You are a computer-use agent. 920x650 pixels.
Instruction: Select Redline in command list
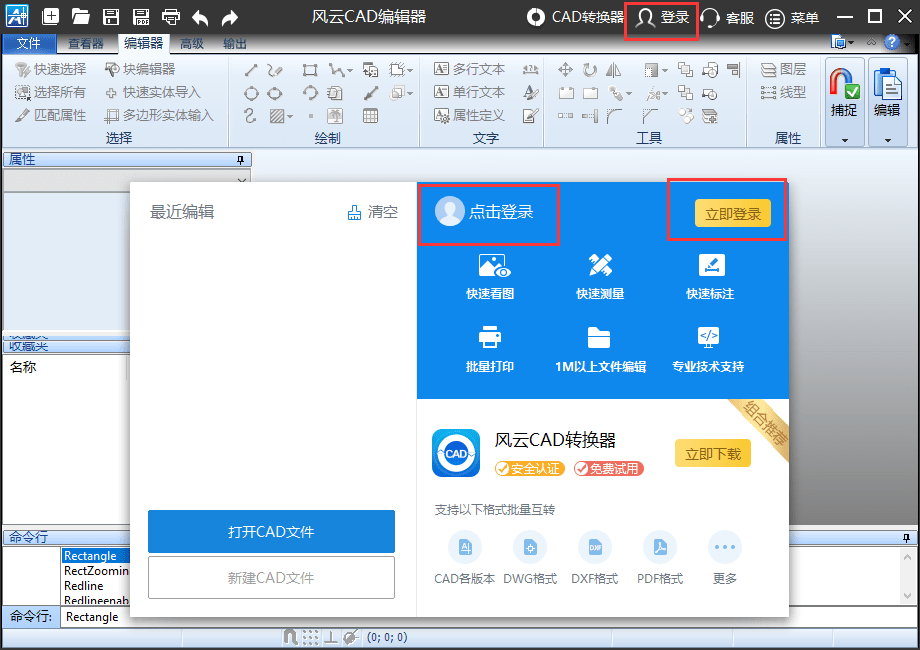click(x=83, y=585)
